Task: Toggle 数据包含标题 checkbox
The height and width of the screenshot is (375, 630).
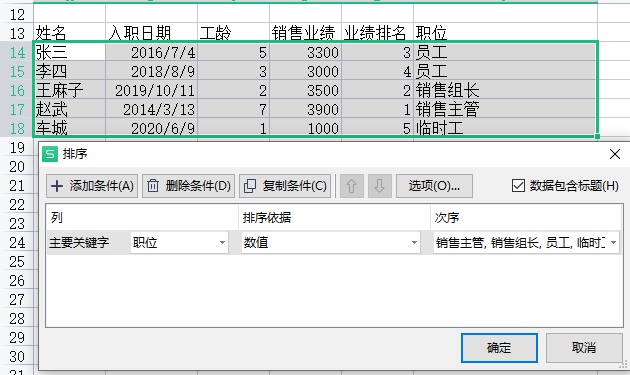Action: pos(518,186)
